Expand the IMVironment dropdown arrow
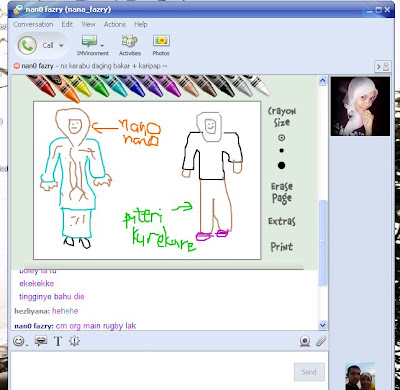This screenshot has height=390, width=400. [102, 46]
